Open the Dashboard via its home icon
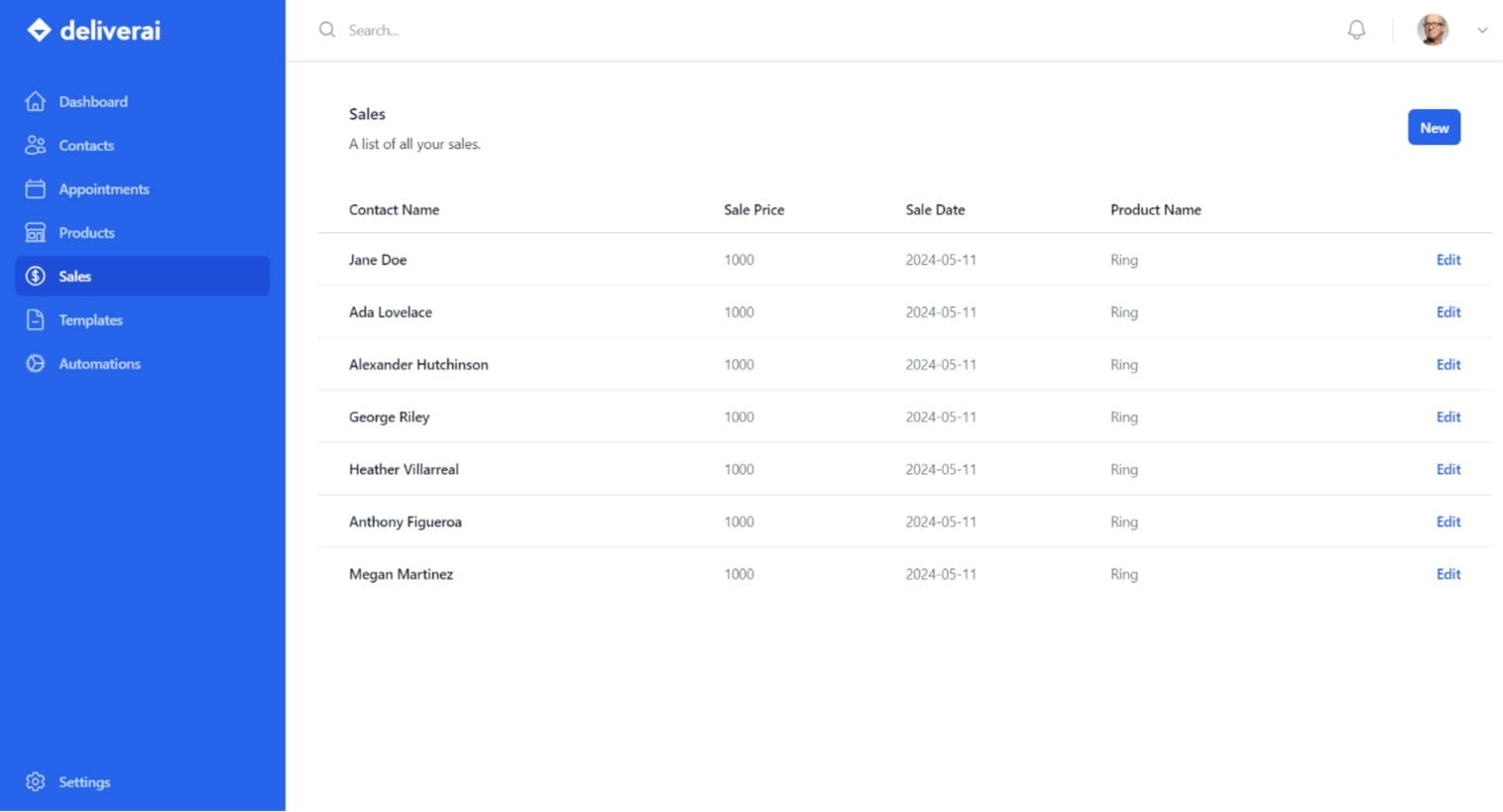The height and width of the screenshot is (812, 1503). 35,101
